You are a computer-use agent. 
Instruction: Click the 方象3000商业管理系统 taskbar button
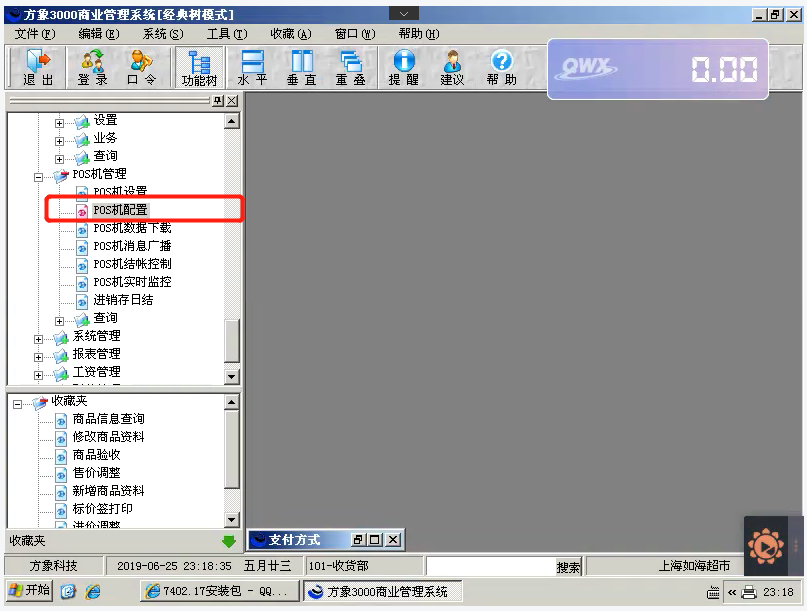pyautogui.click(x=382, y=591)
